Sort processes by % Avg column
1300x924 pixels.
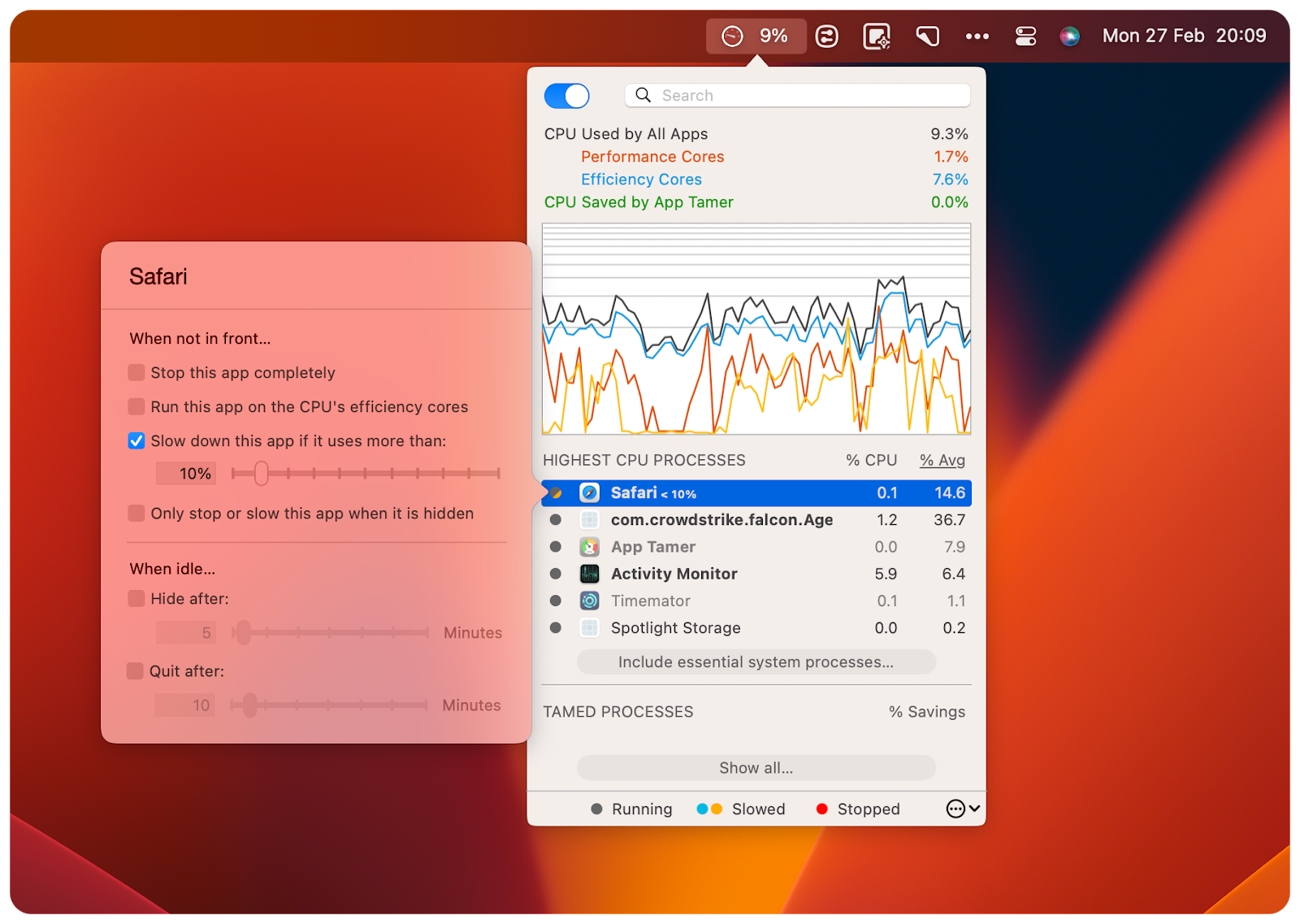942,460
